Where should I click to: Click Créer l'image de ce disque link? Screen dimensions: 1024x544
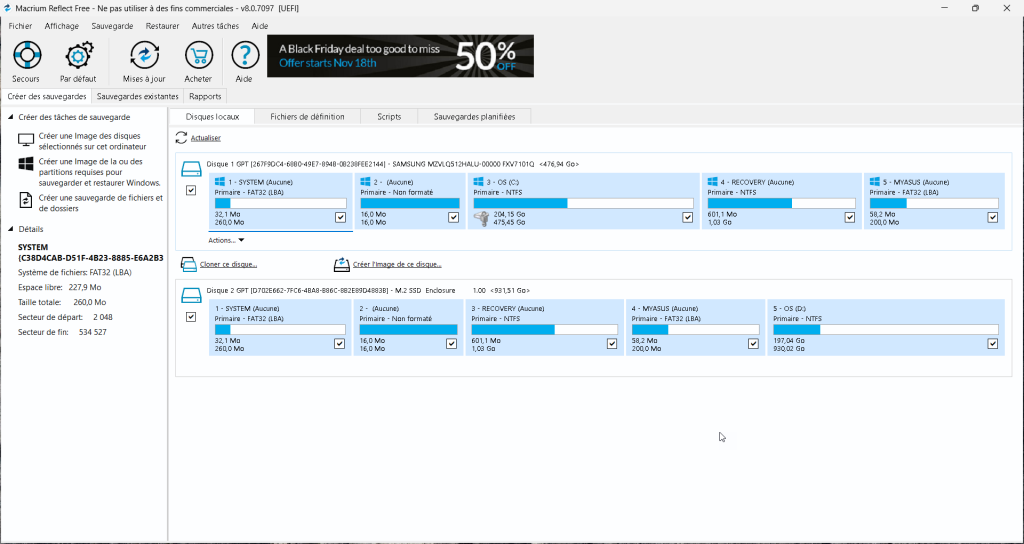pos(397,264)
